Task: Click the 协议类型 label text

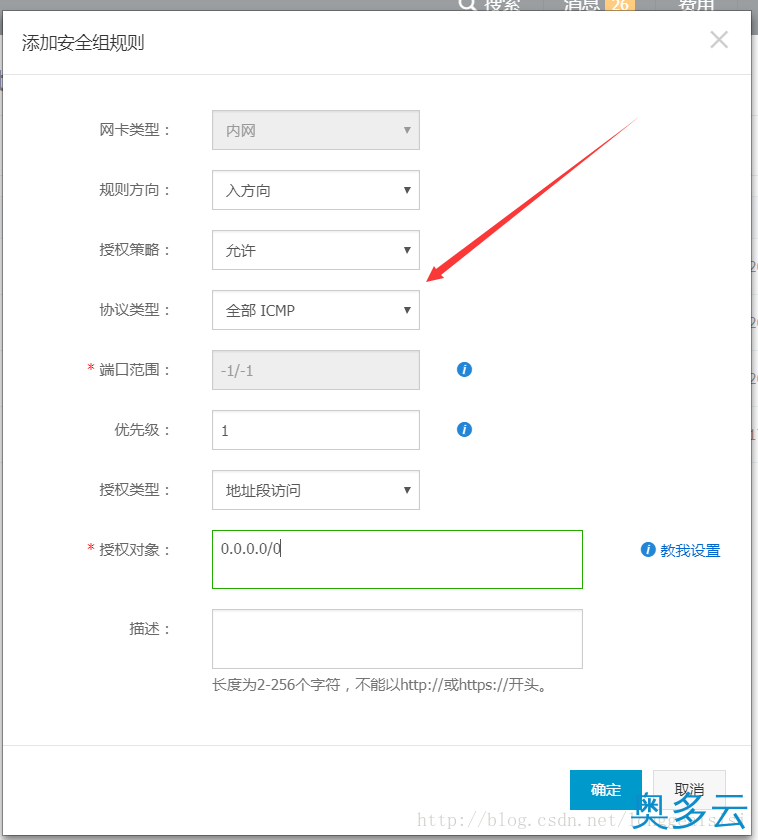Action: click(134, 310)
